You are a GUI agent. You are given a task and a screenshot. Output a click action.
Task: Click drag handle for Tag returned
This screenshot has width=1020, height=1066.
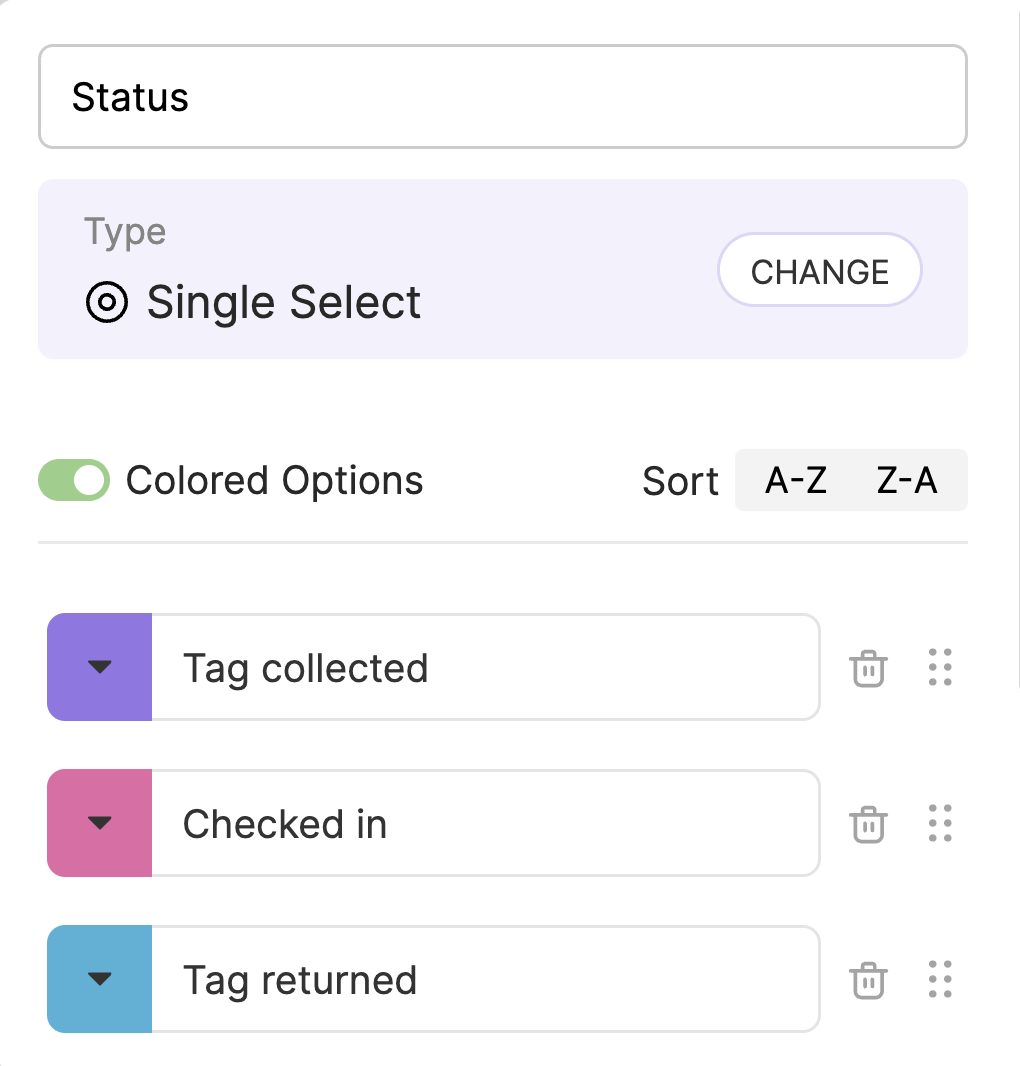pyautogui.click(x=940, y=979)
